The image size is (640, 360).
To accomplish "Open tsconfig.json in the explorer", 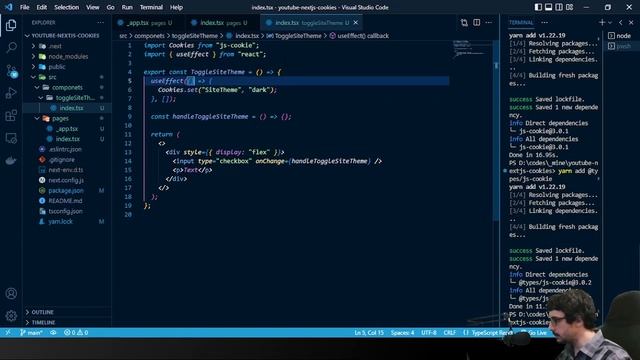I will tap(65, 211).
